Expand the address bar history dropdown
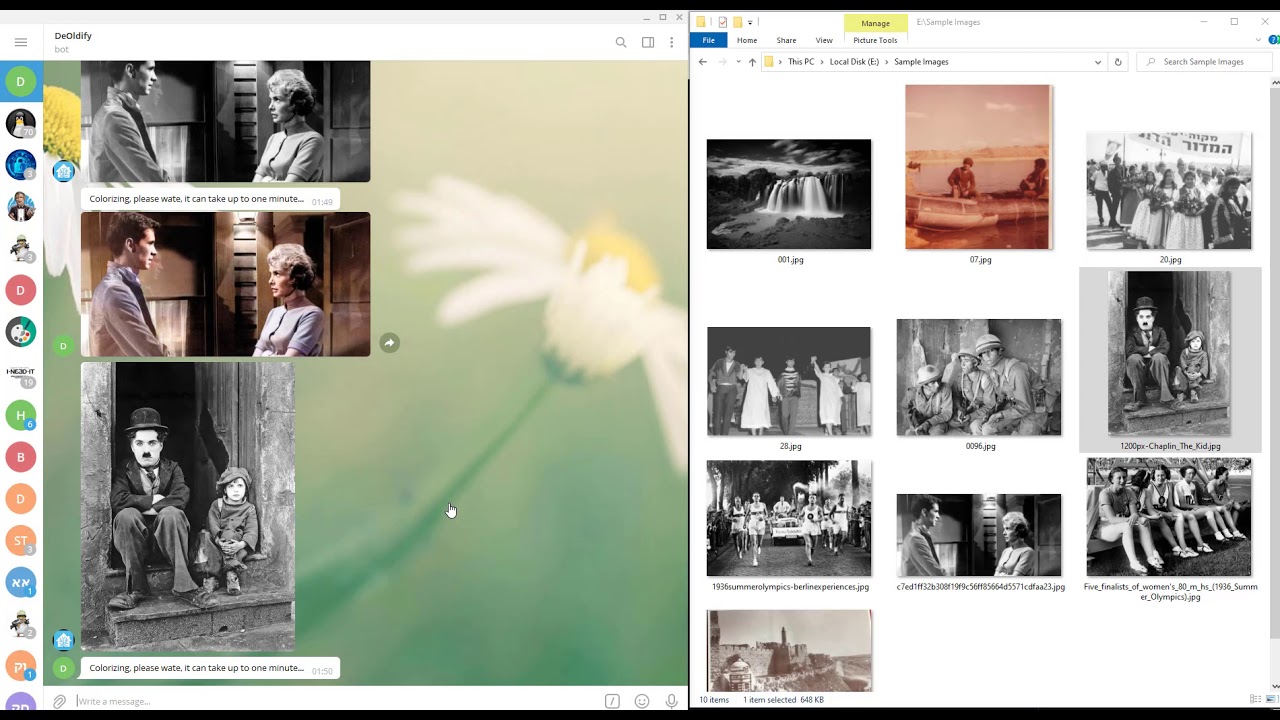 1098,62
